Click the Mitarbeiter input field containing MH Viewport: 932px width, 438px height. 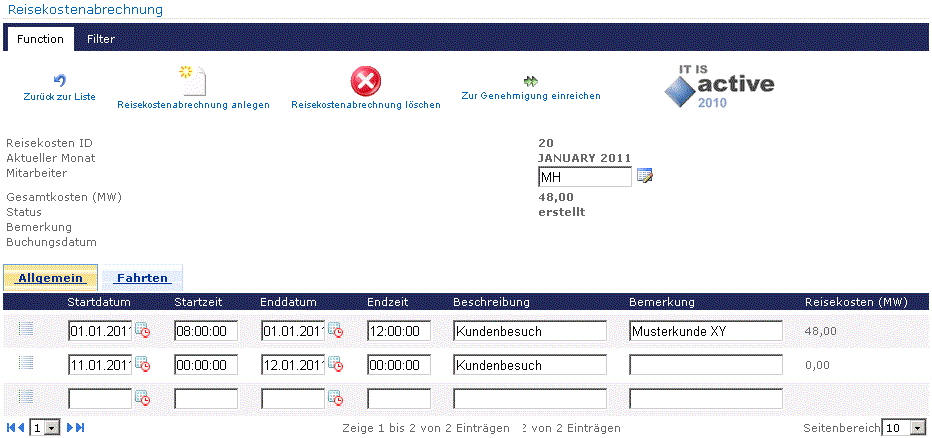[x=584, y=177]
